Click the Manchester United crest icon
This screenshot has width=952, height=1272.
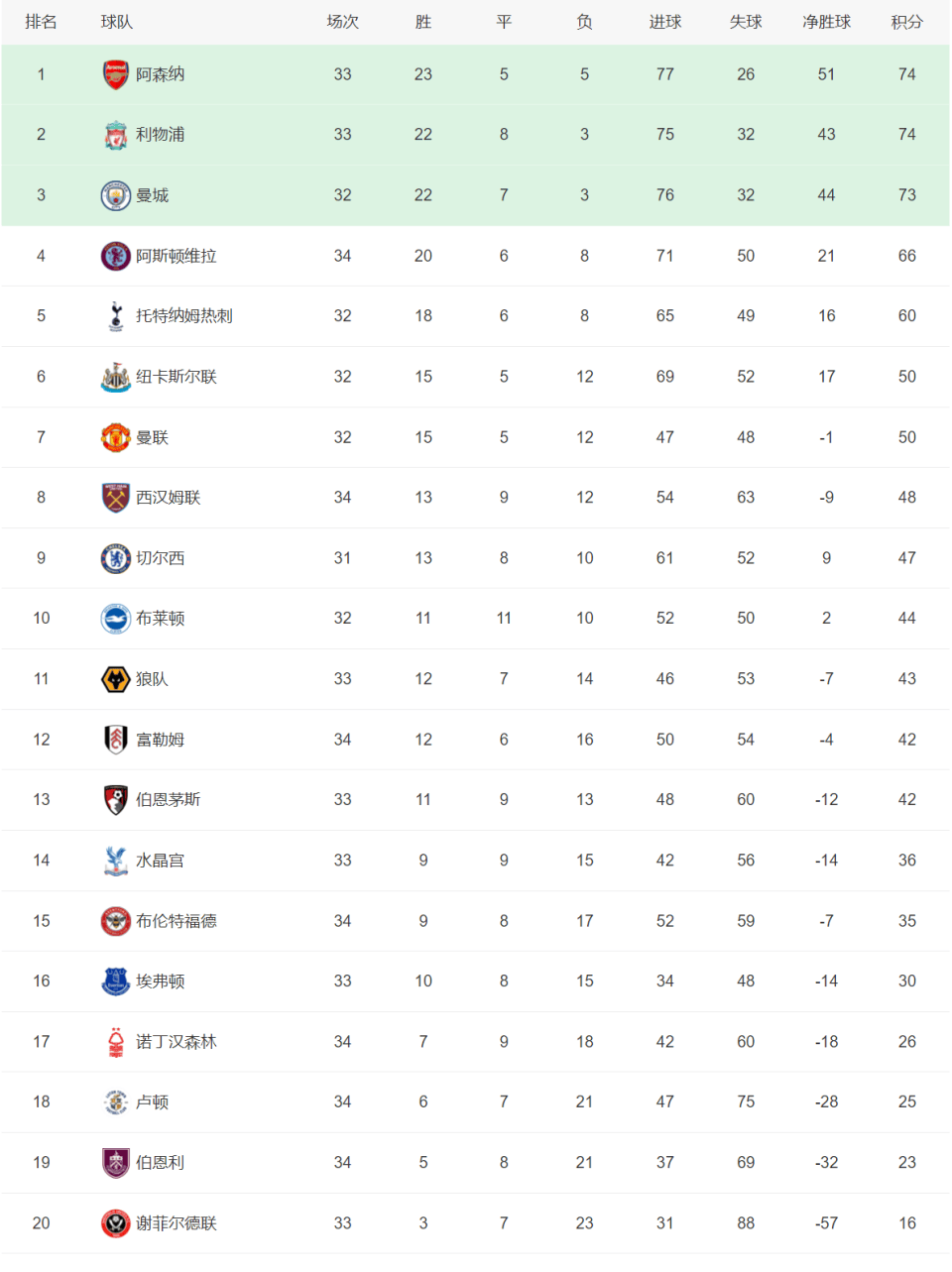pyautogui.click(x=116, y=437)
